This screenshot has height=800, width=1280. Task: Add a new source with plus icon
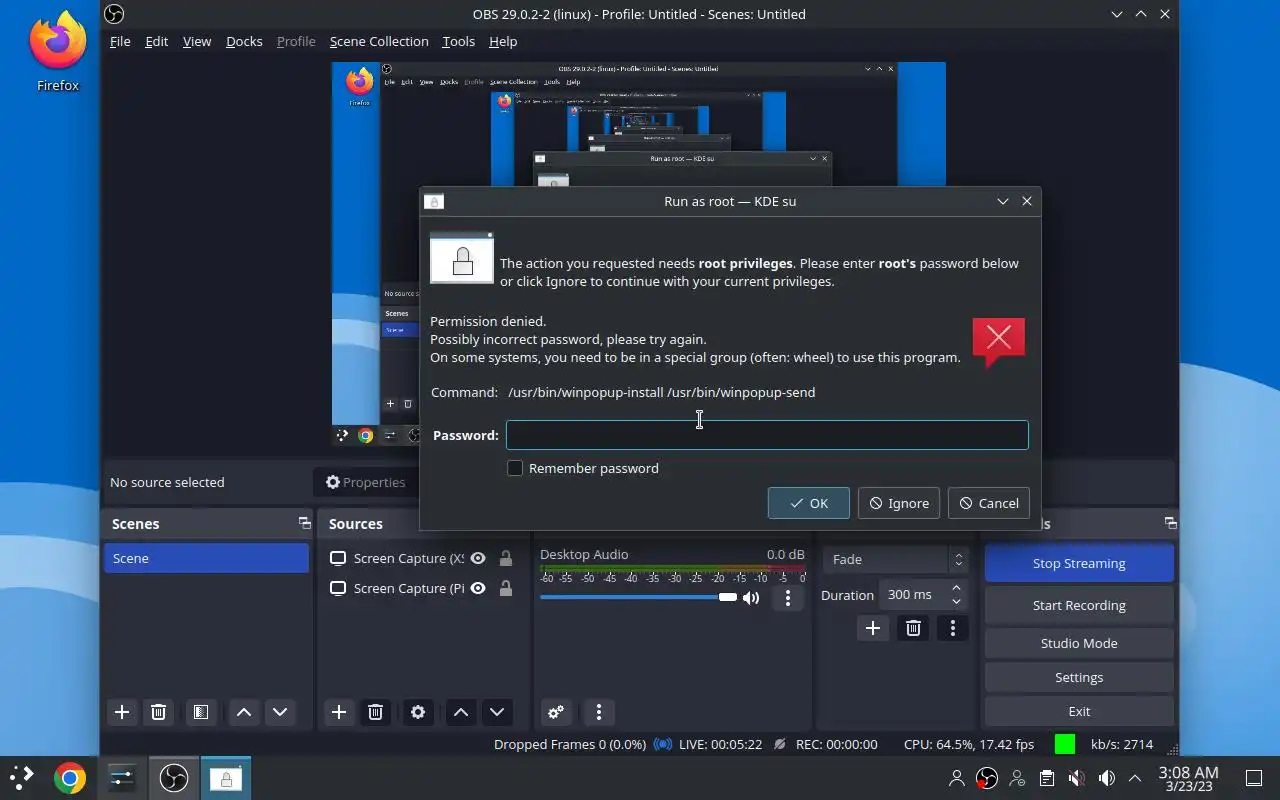(x=339, y=712)
